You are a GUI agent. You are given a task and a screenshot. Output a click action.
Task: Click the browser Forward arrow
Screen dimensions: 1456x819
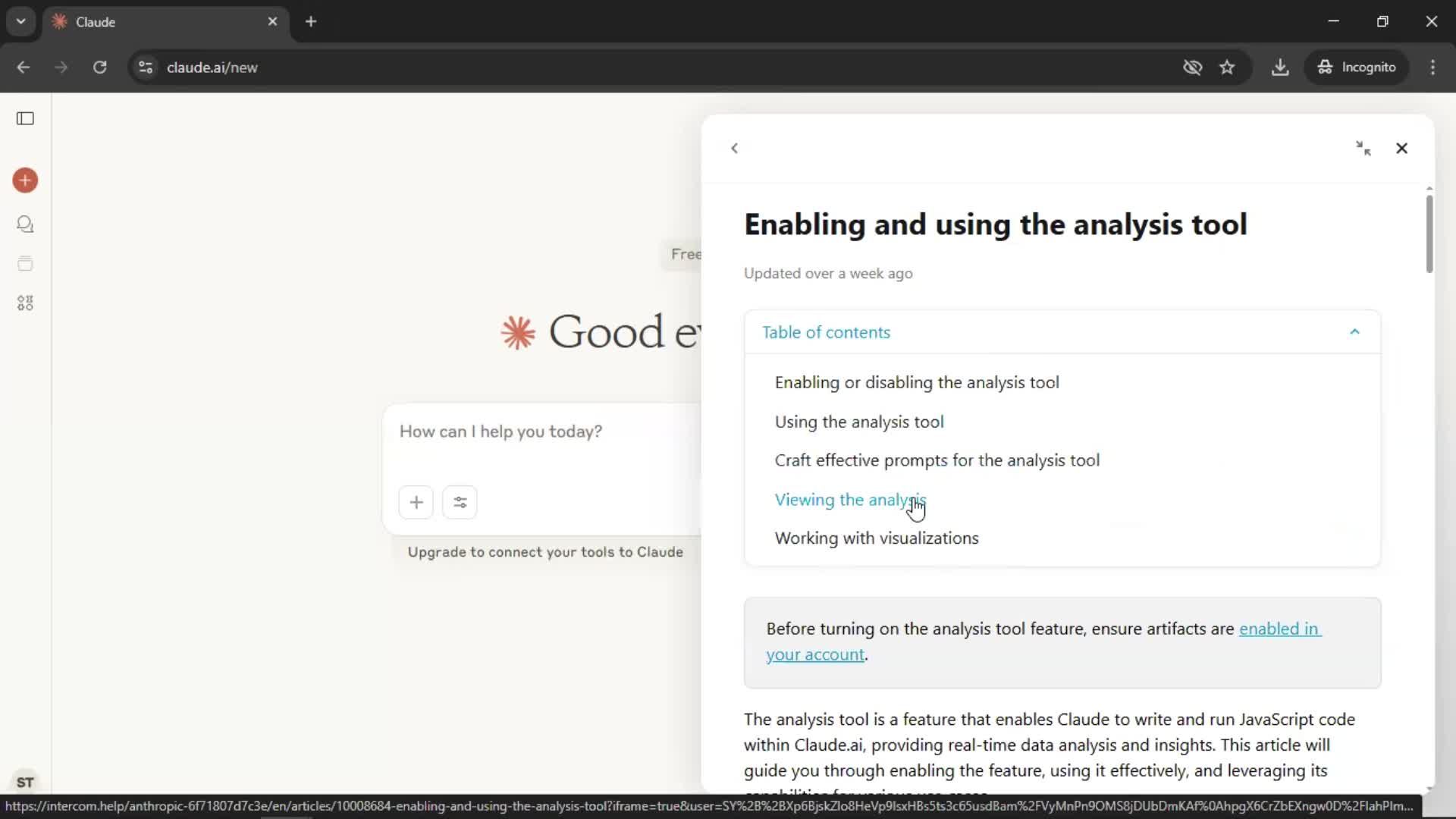(61, 67)
